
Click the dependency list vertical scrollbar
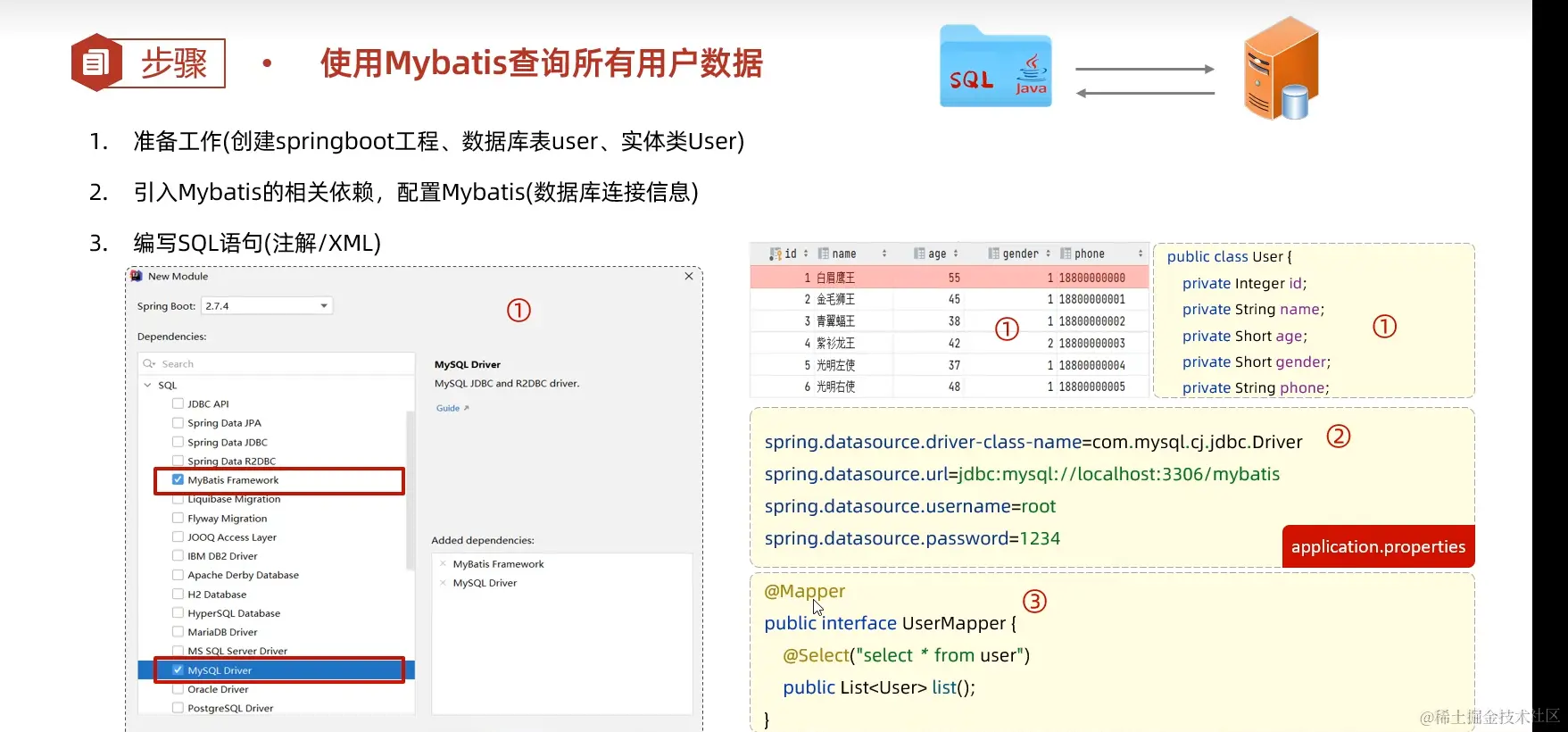411,489
